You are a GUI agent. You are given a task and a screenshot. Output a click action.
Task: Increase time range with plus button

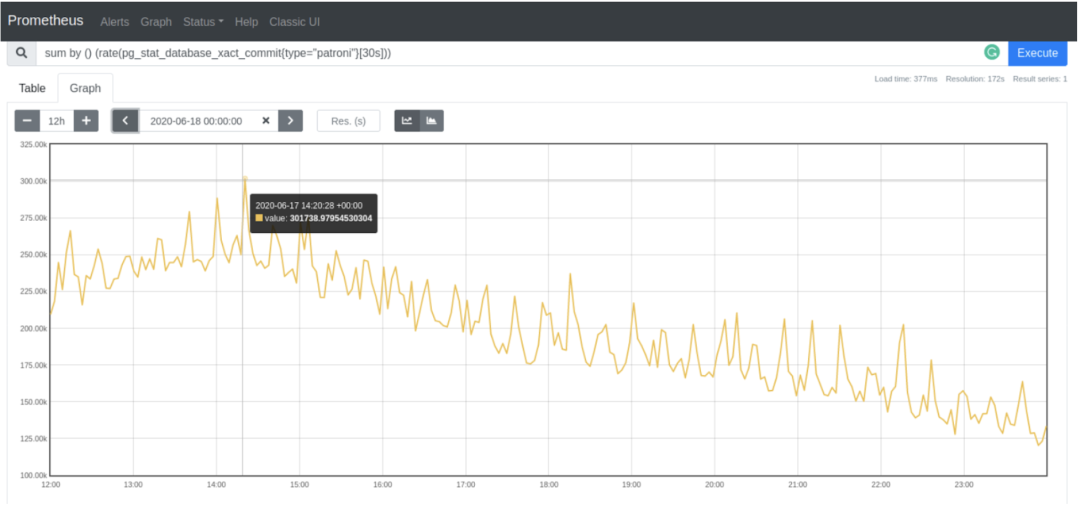pos(87,121)
